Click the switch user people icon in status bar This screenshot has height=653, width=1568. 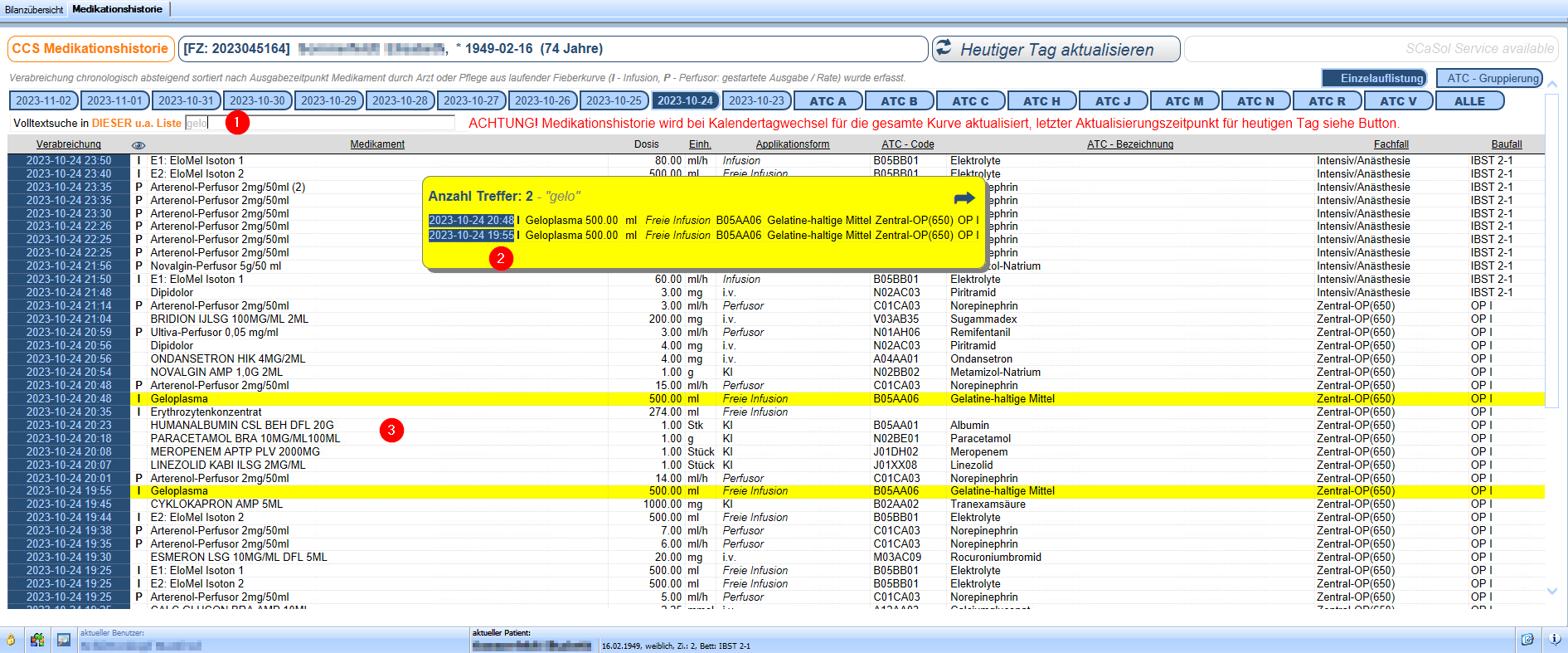[37, 640]
